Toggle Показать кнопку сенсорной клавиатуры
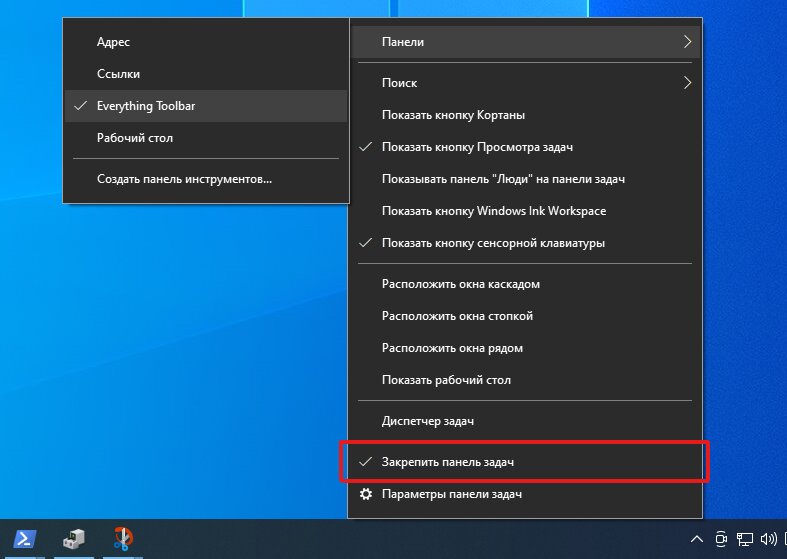Viewport: 787px width, 559px height. click(525, 243)
